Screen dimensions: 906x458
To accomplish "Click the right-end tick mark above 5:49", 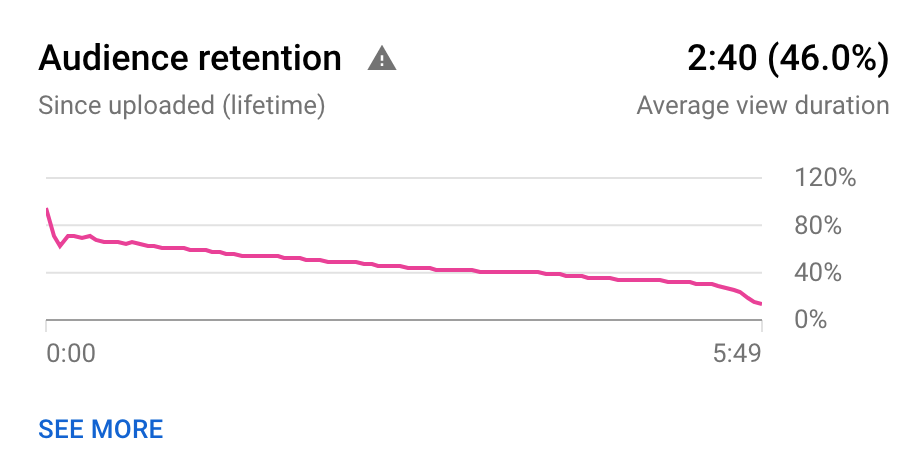I will coord(762,325).
